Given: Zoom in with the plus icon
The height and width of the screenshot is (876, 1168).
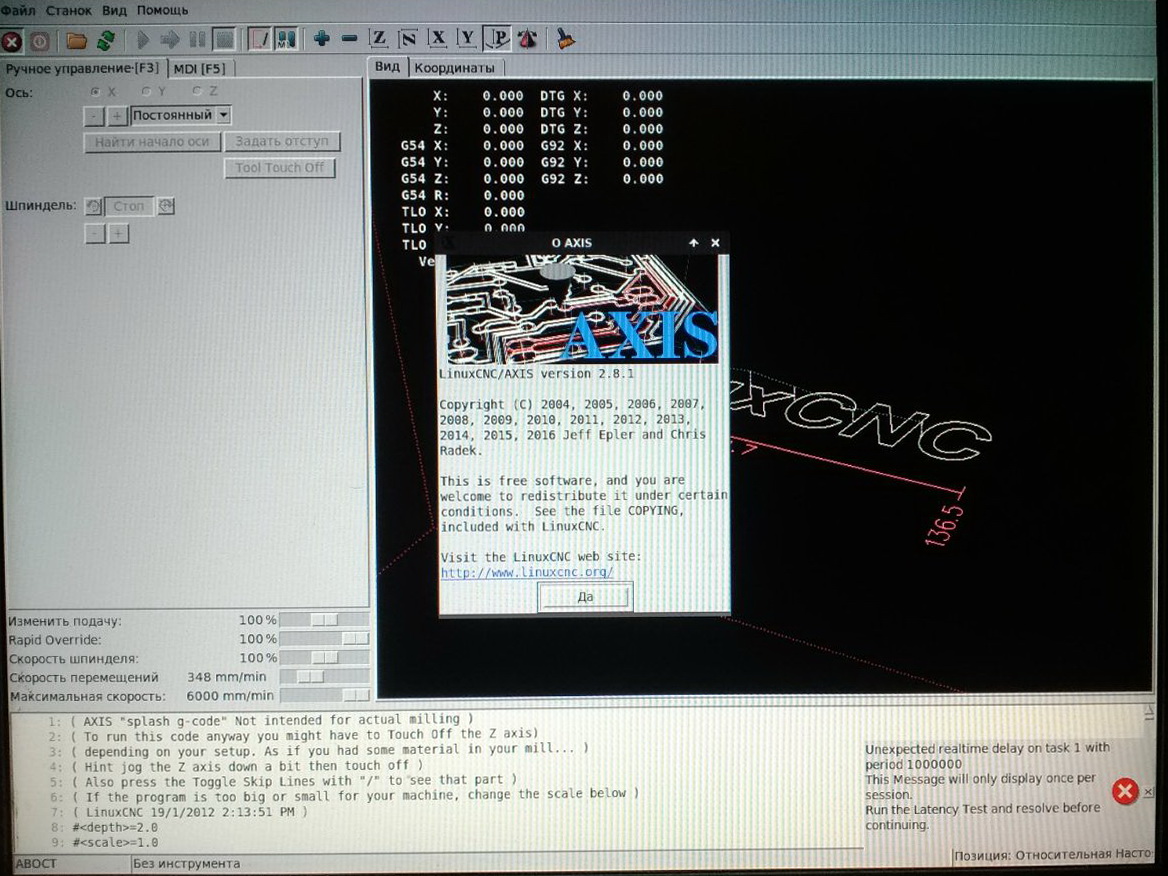Looking at the screenshot, I should click(x=322, y=38).
